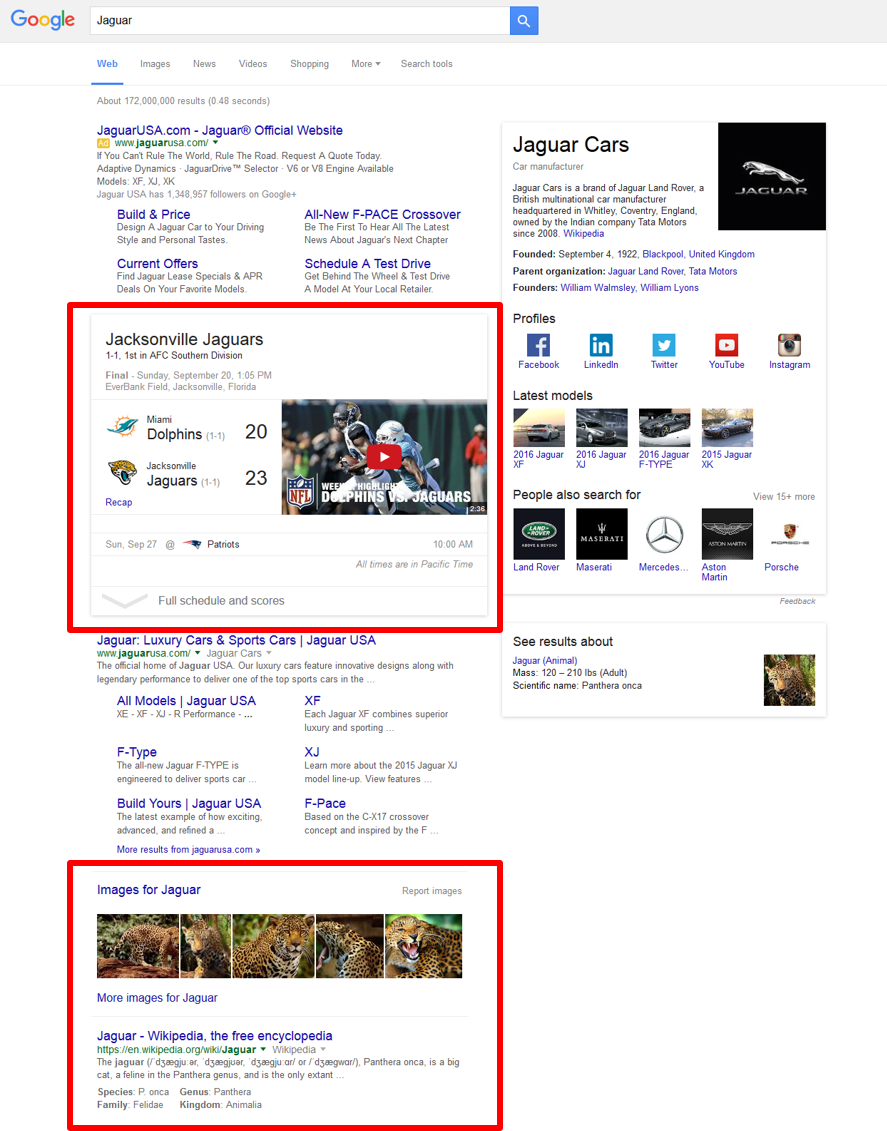887x1131 pixels.
Task: Expand Full schedule and scores
Action: point(221,601)
